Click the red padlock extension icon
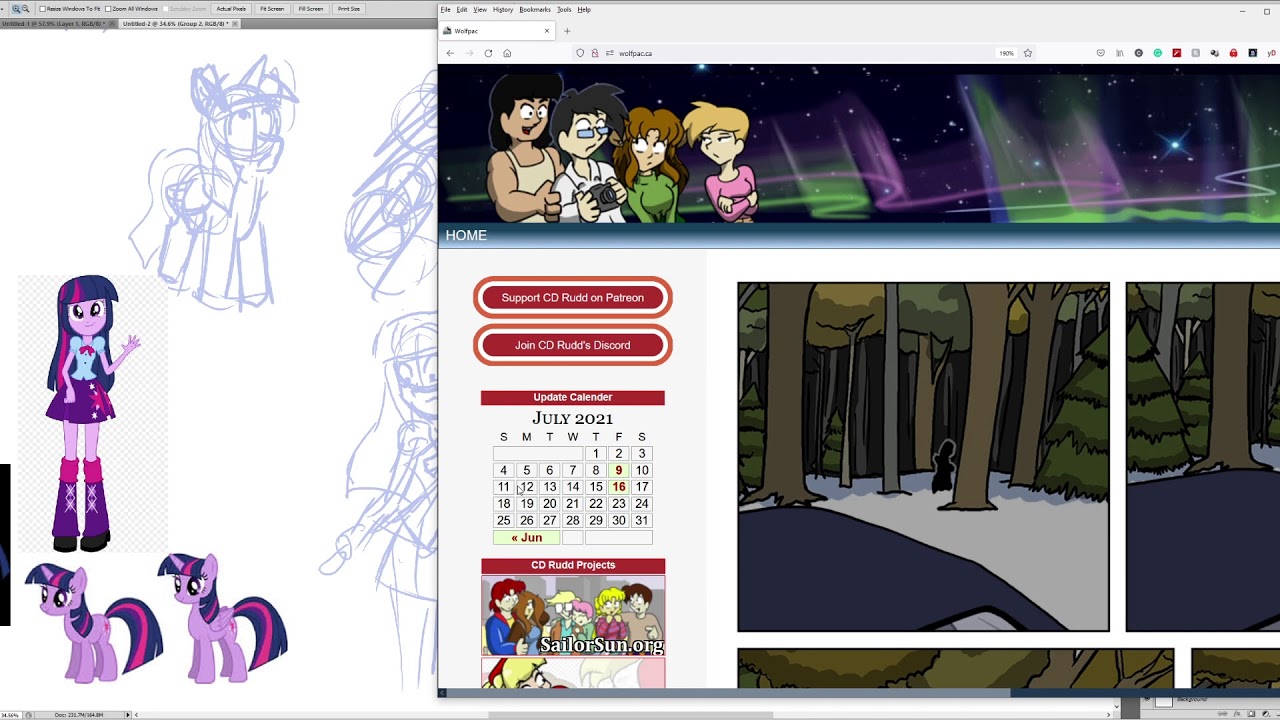This screenshot has height=720, width=1280. [1234, 53]
